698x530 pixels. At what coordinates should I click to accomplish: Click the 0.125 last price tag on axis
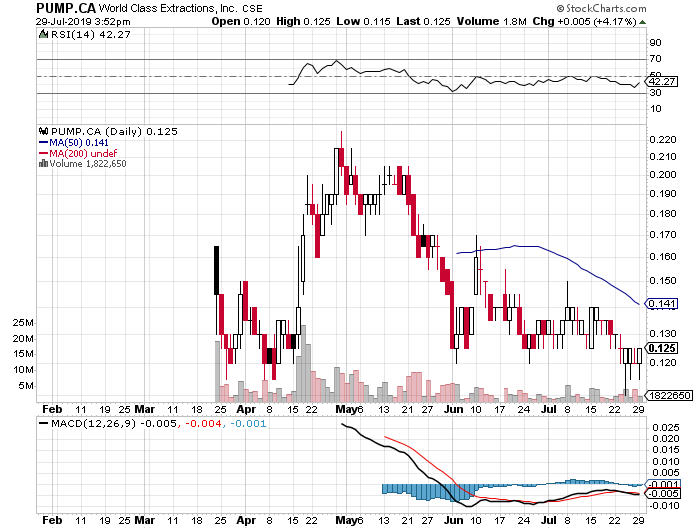pos(663,348)
